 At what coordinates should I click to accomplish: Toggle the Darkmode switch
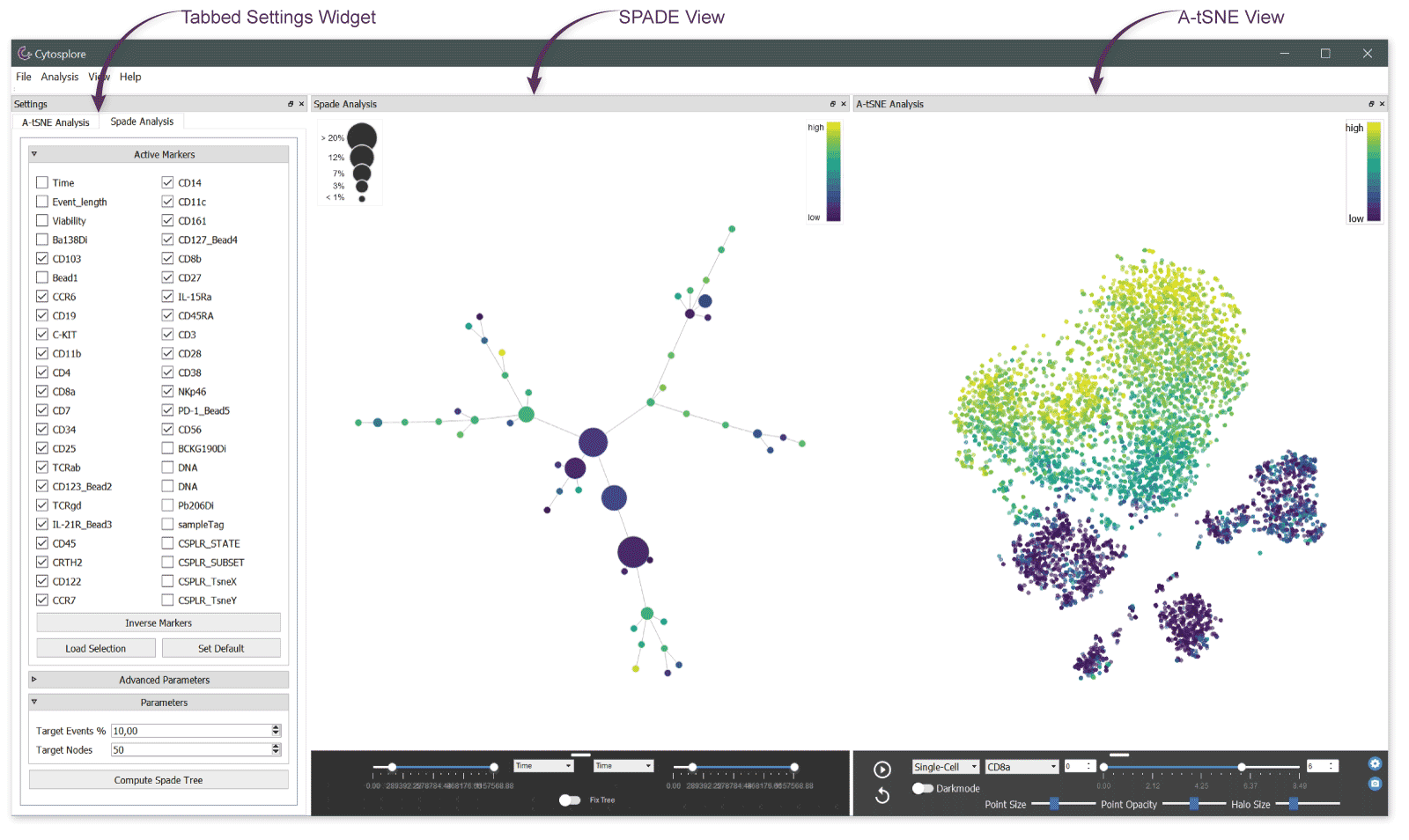(x=922, y=788)
